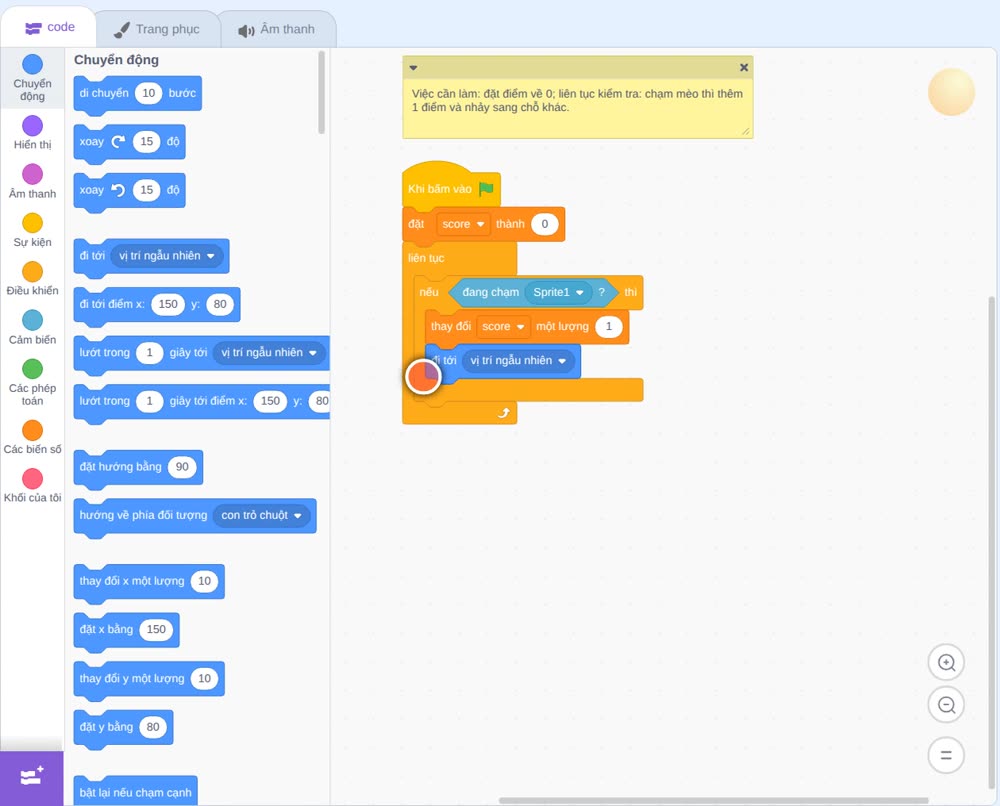Switch to the Âm thanh tab

pos(277,29)
